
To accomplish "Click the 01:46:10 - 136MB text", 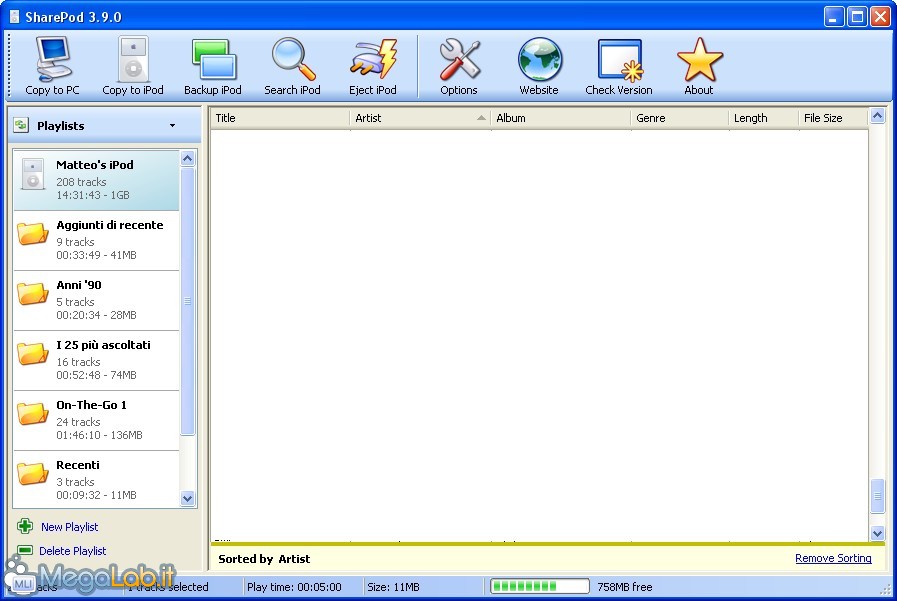I will (99, 435).
